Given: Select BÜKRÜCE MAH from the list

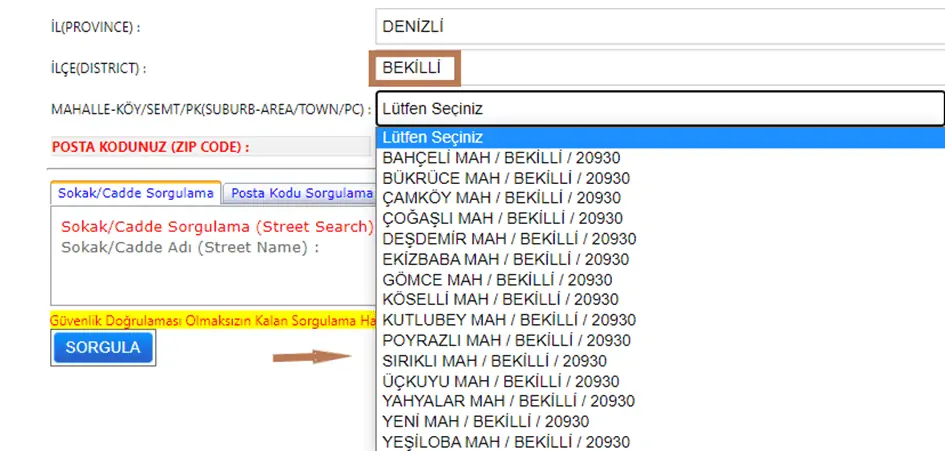Looking at the screenshot, I should (506, 178).
